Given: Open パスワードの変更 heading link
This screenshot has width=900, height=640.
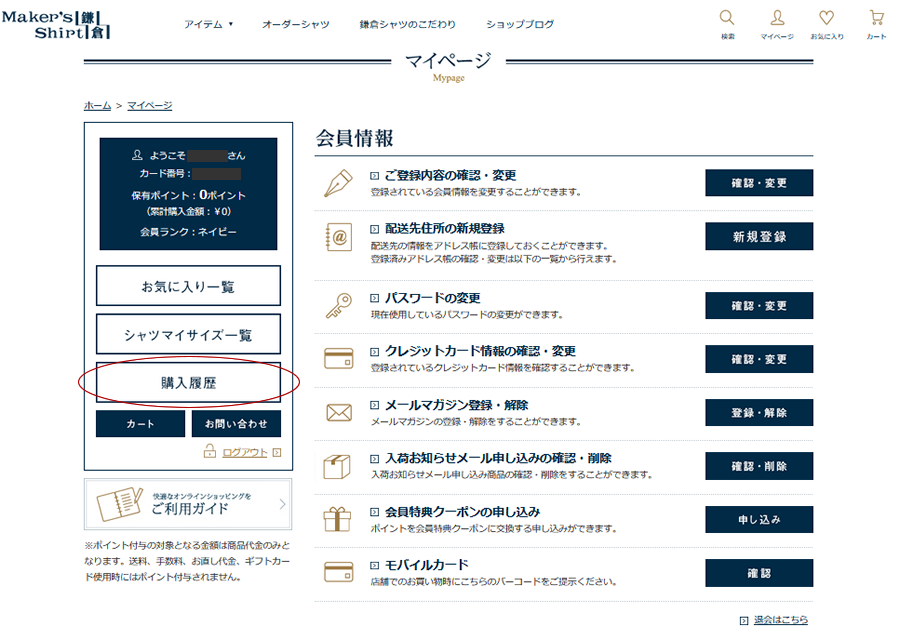Looking at the screenshot, I should (432, 298).
